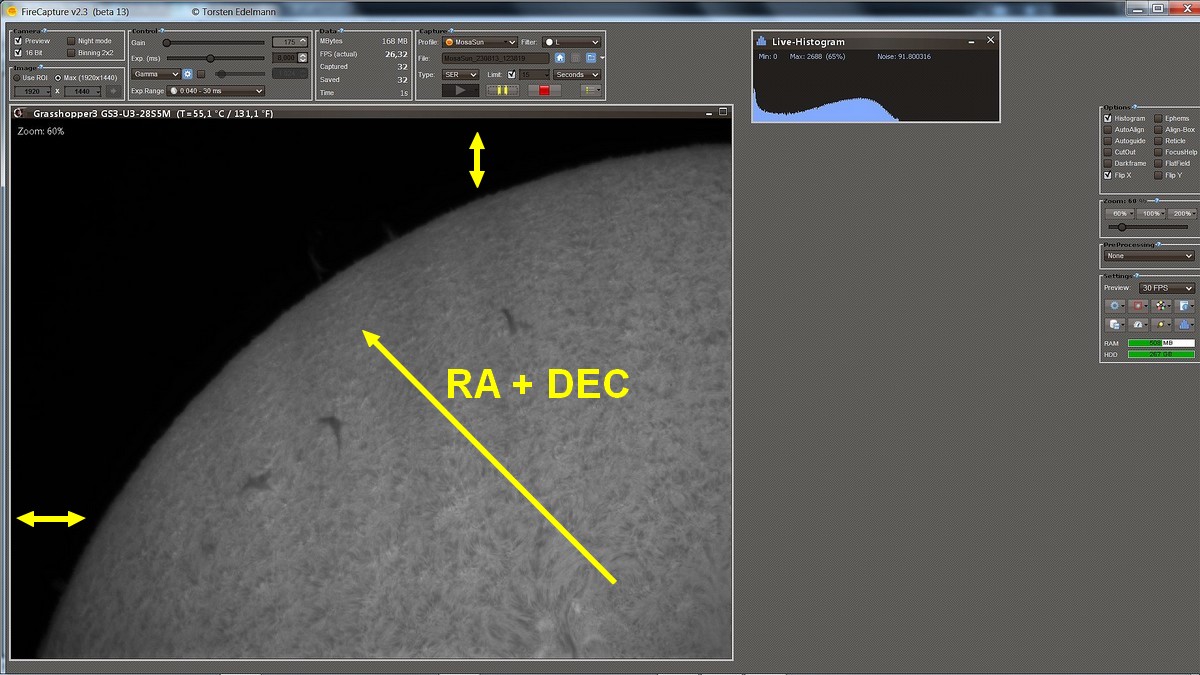Image resolution: width=1200 pixels, height=675 pixels.
Task: Open the capture list options icon
Action: tap(591, 90)
